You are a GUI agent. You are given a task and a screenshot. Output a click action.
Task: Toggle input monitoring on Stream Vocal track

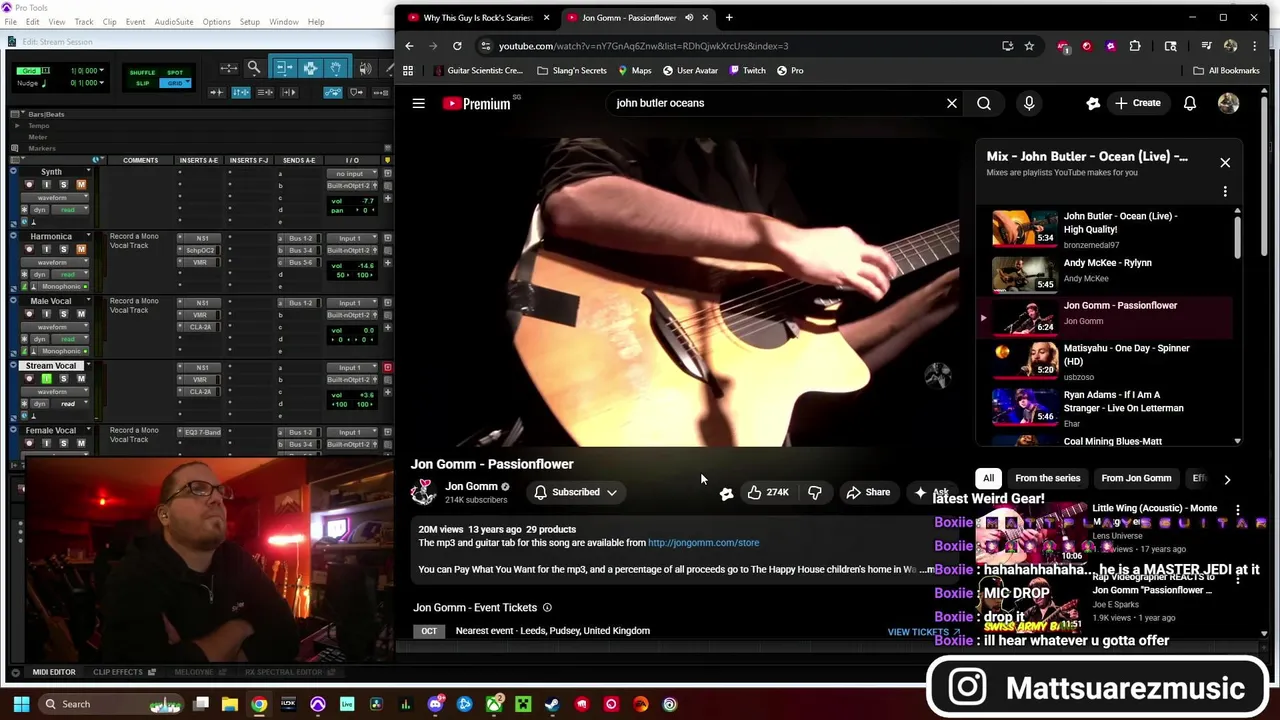[x=46, y=379]
